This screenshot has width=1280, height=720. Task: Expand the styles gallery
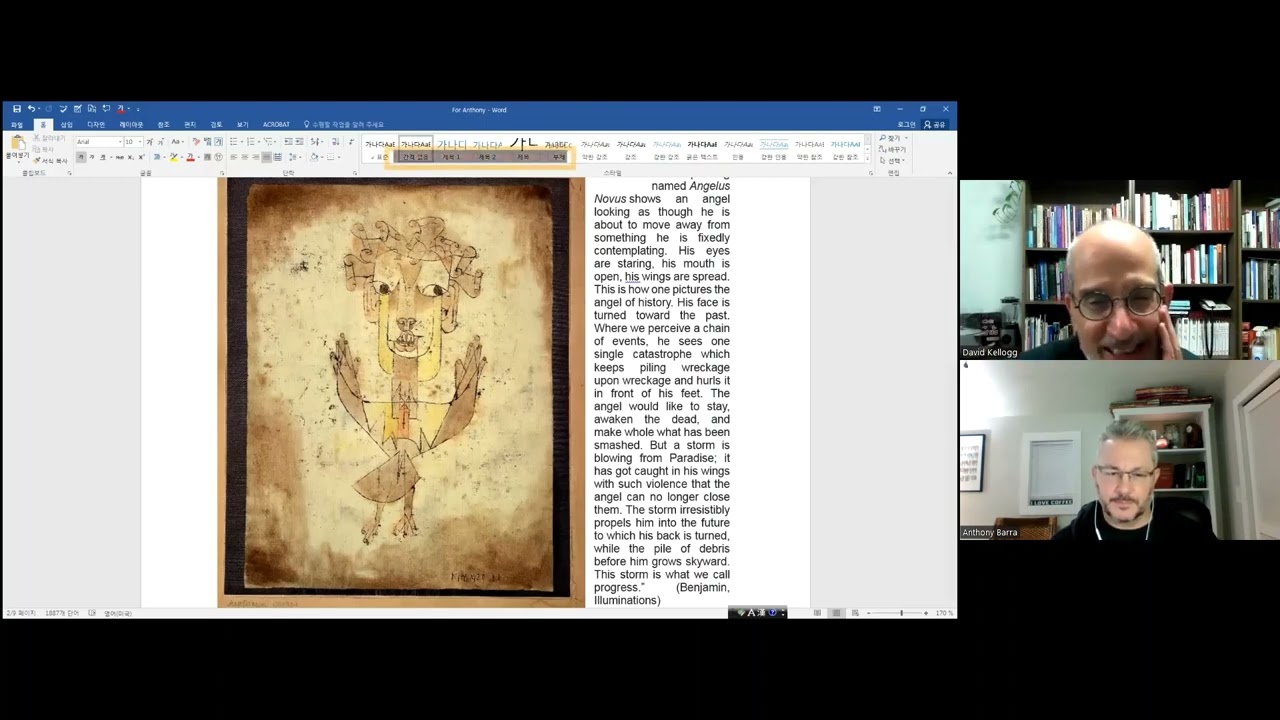point(867,158)
